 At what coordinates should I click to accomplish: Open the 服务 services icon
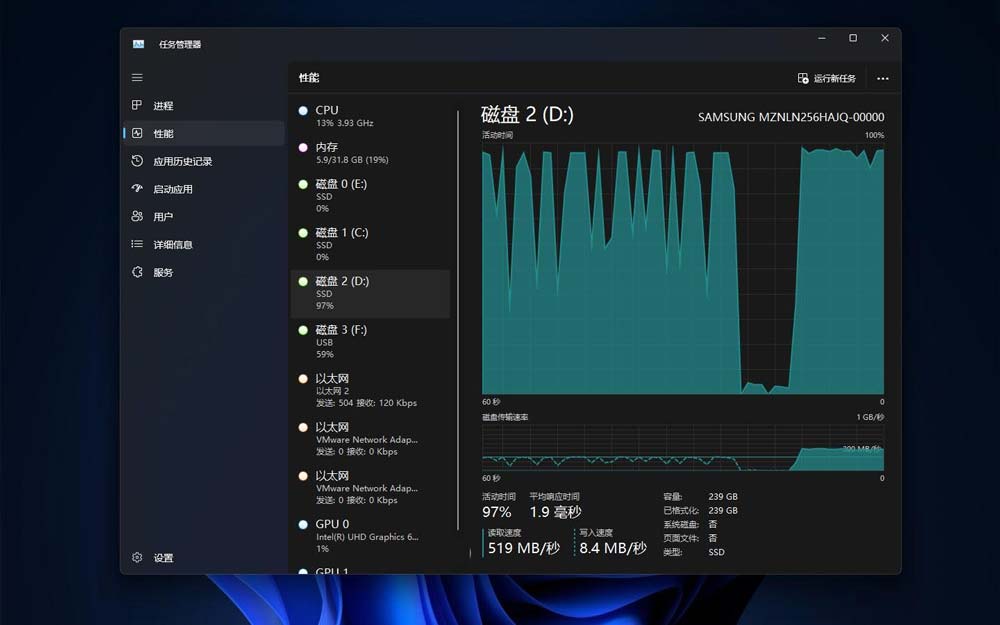[x=137, y=272]
